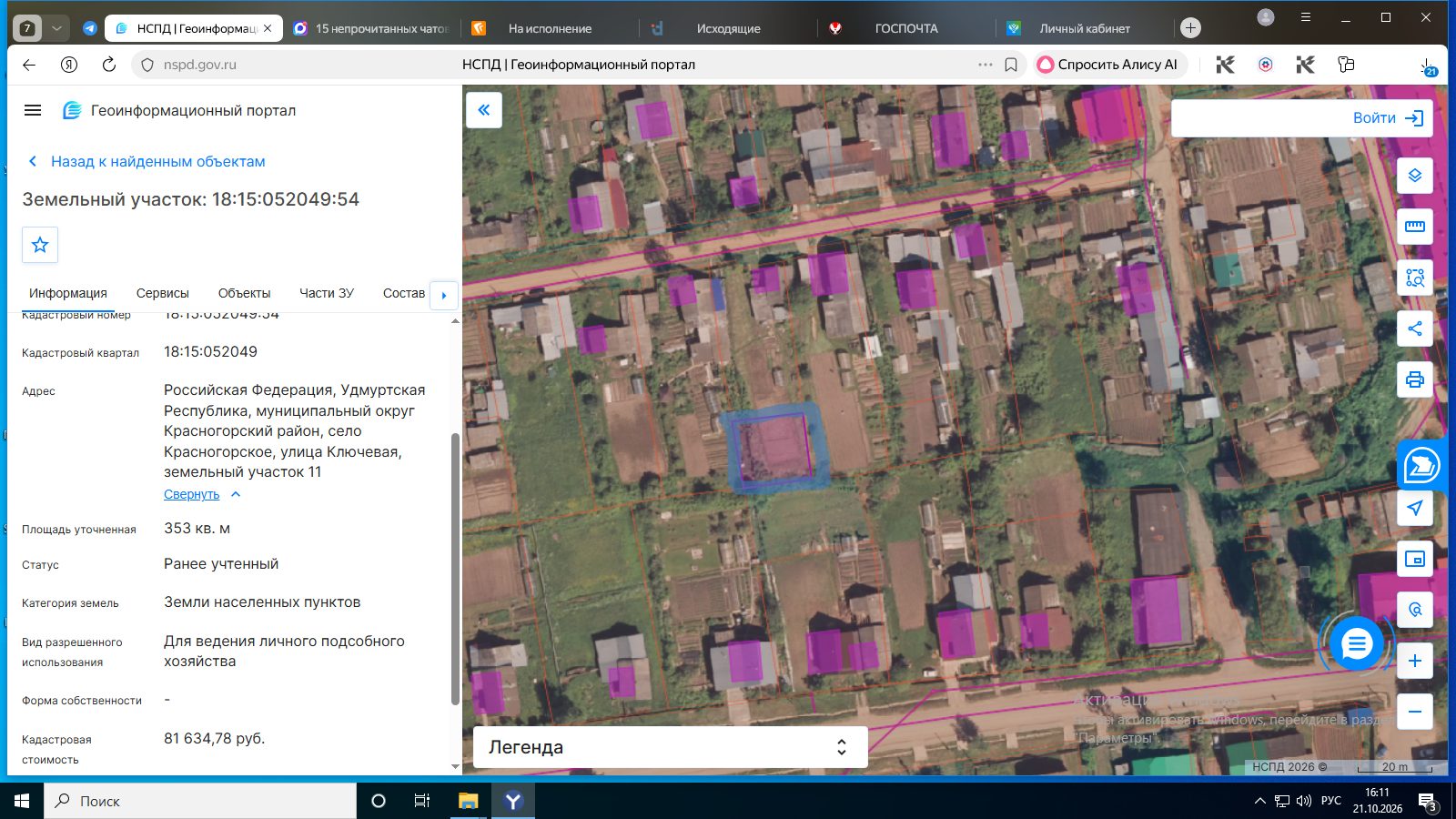Collapse the left information panel
The width and height of the screenshot is (1456, 819).
484,110
